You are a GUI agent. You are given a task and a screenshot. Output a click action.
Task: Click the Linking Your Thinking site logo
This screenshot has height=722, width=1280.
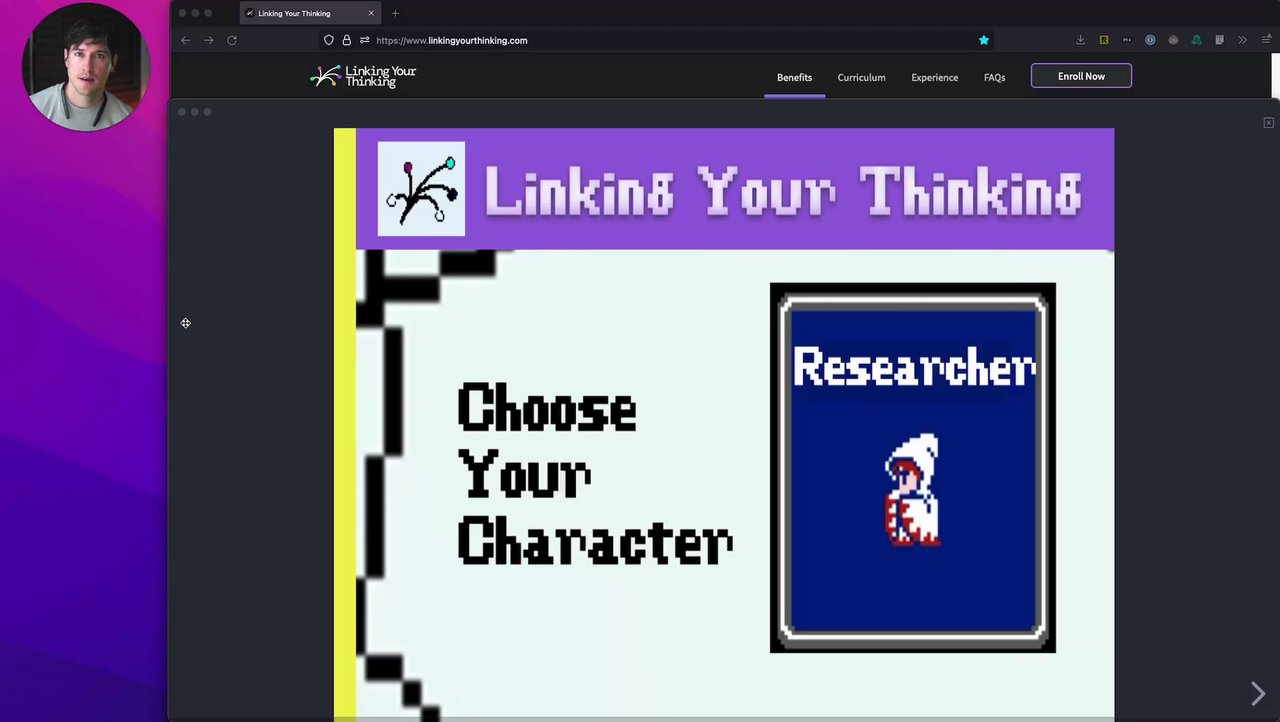tap(363, 76)
